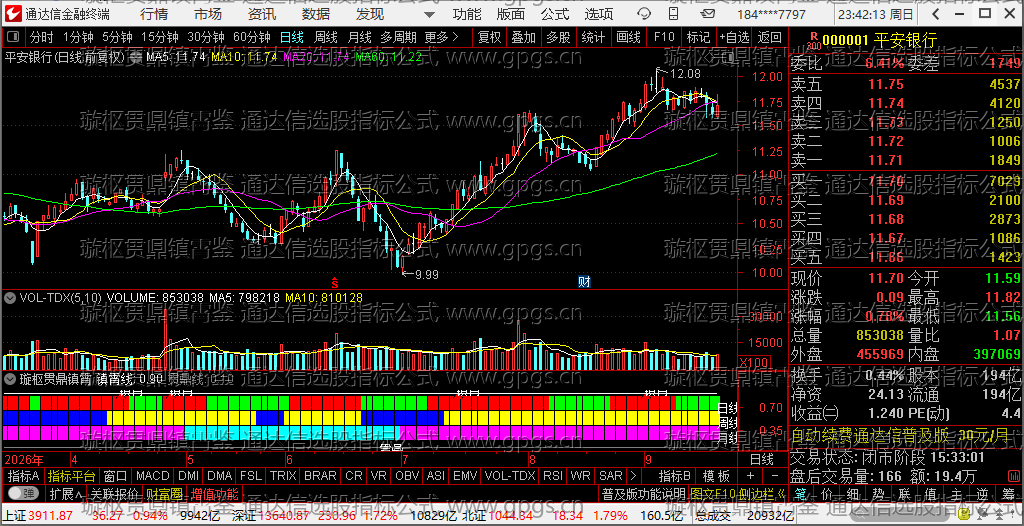Click the 标记 mark button
Image resolution: width=1024 pixels, height=526 pixels.
click(x=699, y=37)
